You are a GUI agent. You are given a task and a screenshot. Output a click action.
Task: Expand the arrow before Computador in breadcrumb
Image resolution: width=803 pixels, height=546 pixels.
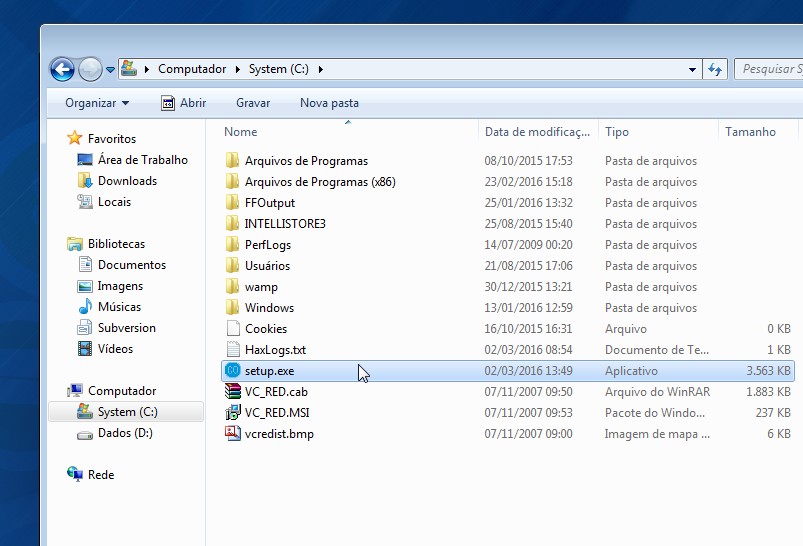[147, 69]
